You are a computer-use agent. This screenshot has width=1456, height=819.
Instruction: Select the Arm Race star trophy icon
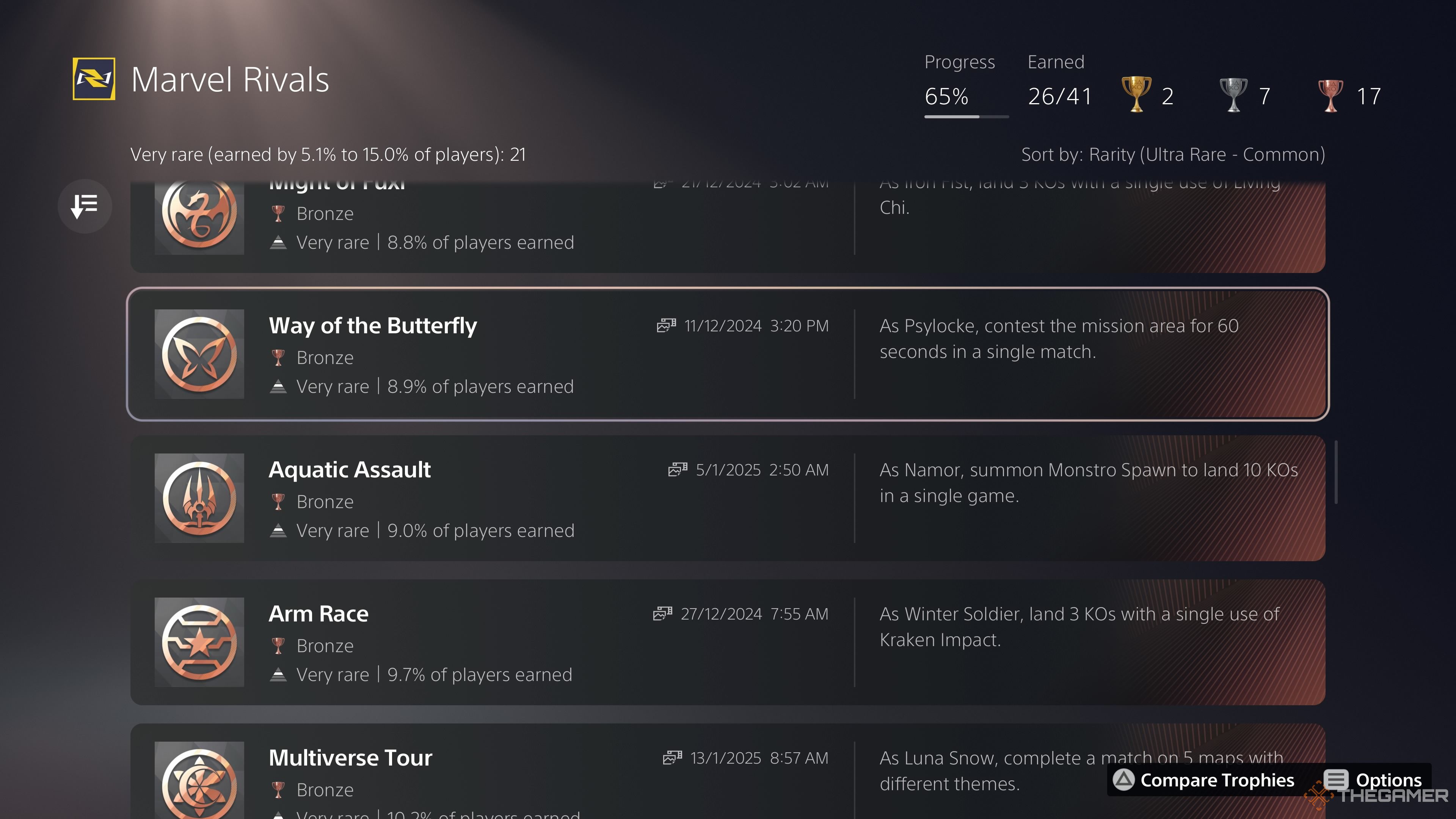tap(199, 642)
